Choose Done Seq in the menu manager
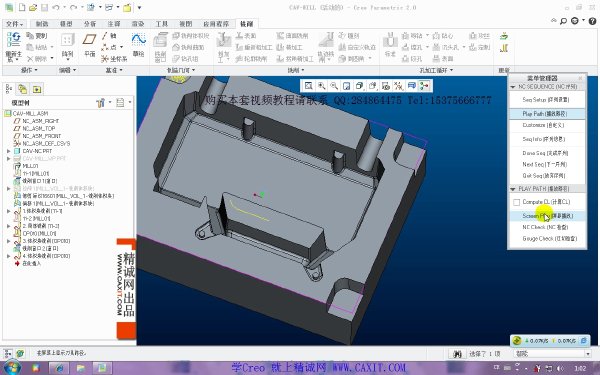 click(547, 153)
